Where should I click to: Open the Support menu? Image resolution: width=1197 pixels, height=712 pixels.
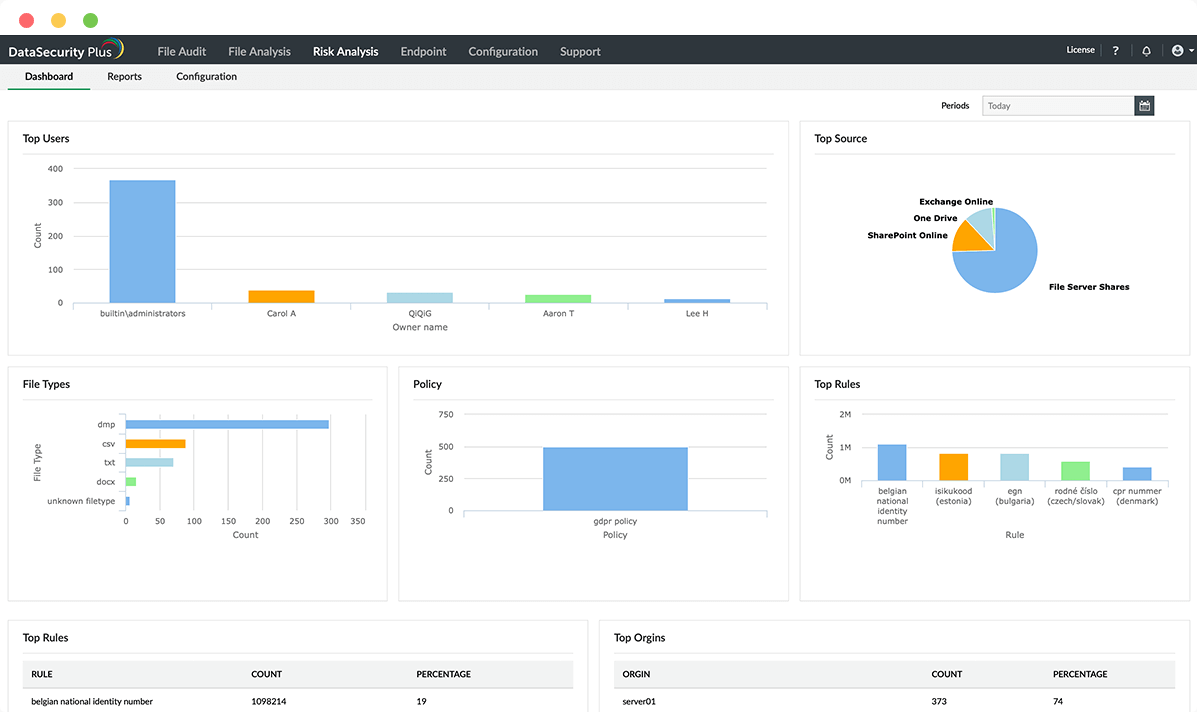click(x=580, y=51)
